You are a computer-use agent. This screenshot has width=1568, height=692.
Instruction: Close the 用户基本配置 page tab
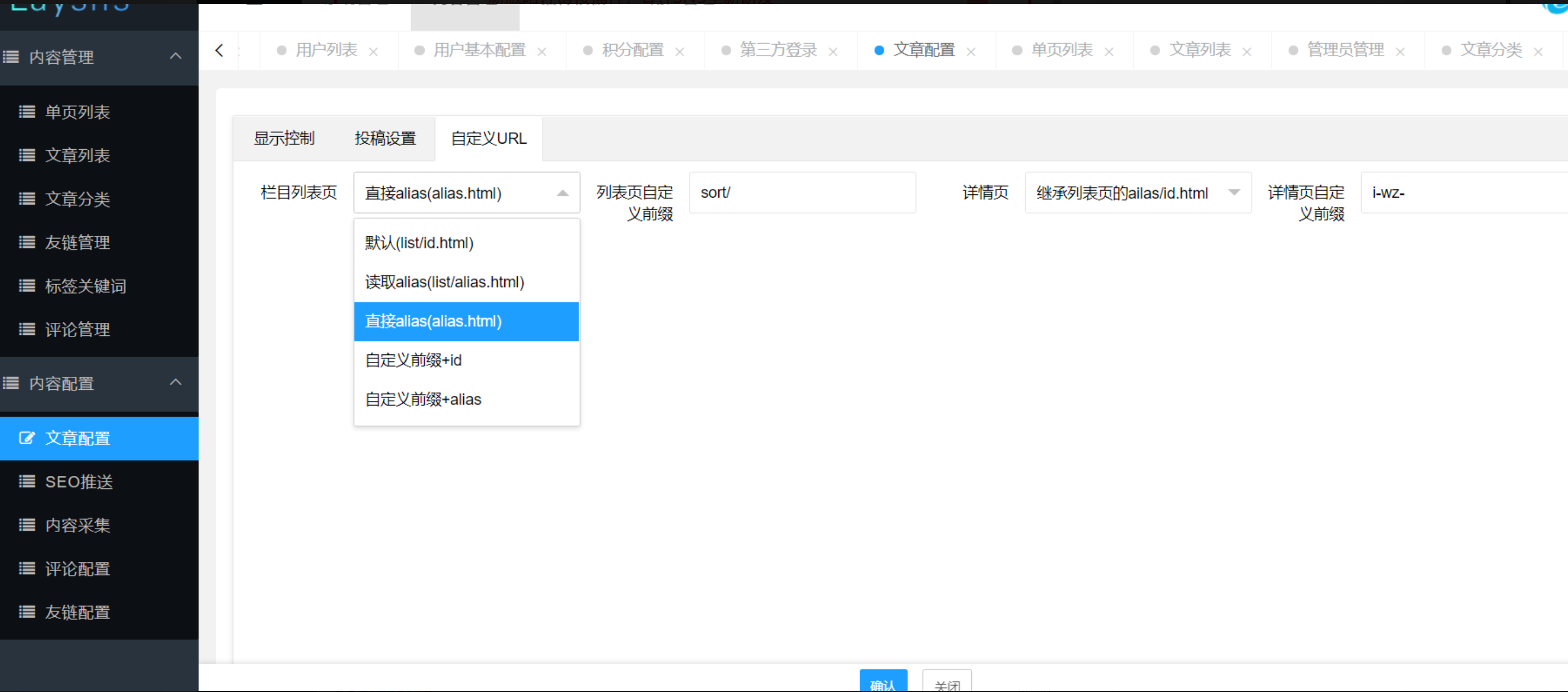[x=542, y=52]
